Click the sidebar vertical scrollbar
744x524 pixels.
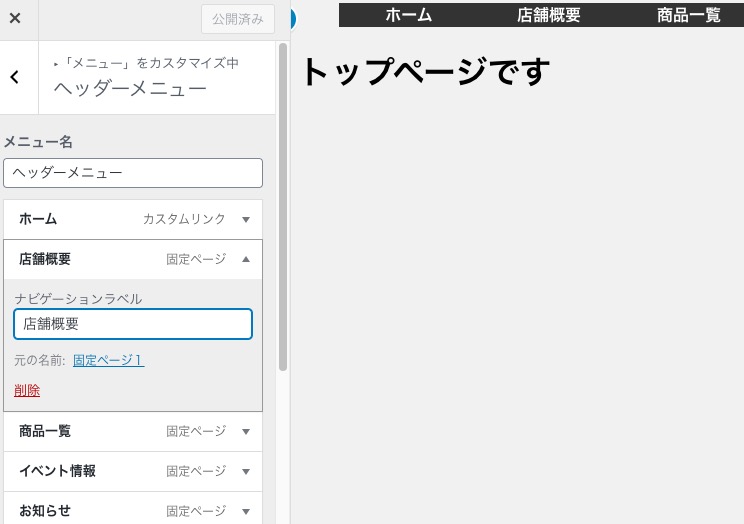tap(283, 200)
